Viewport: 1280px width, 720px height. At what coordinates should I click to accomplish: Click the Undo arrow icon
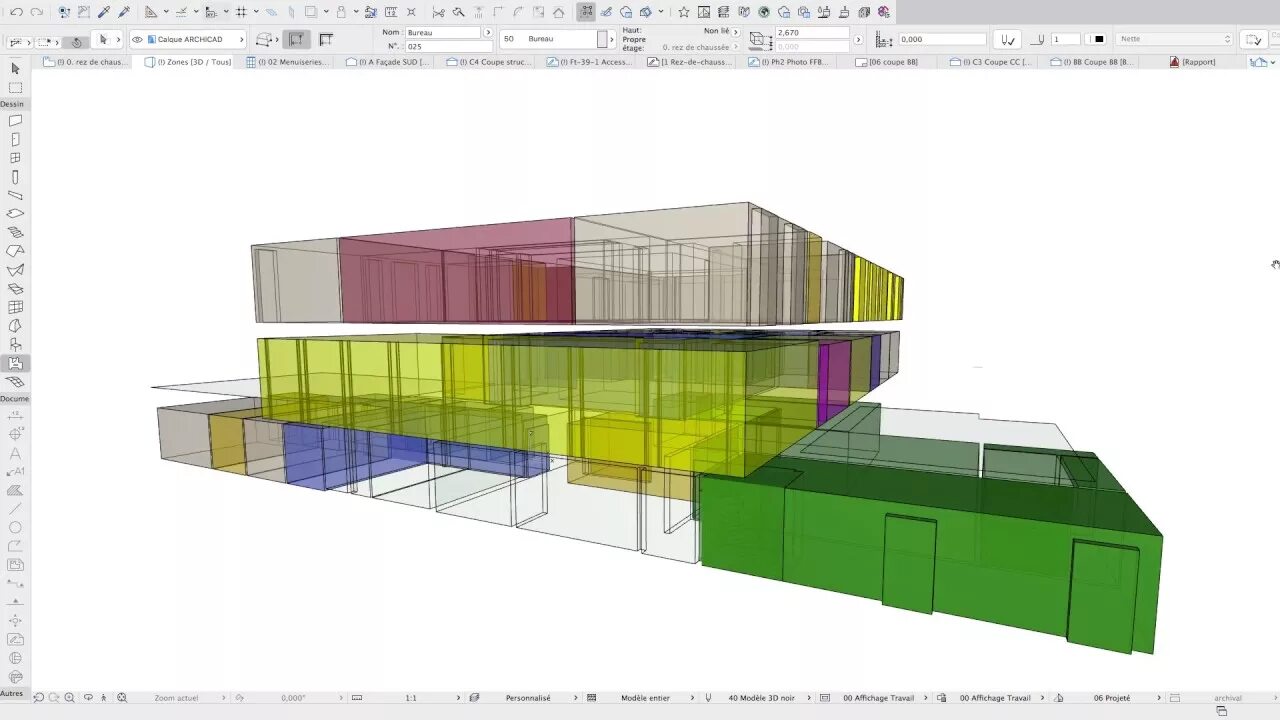pos(17,12)
